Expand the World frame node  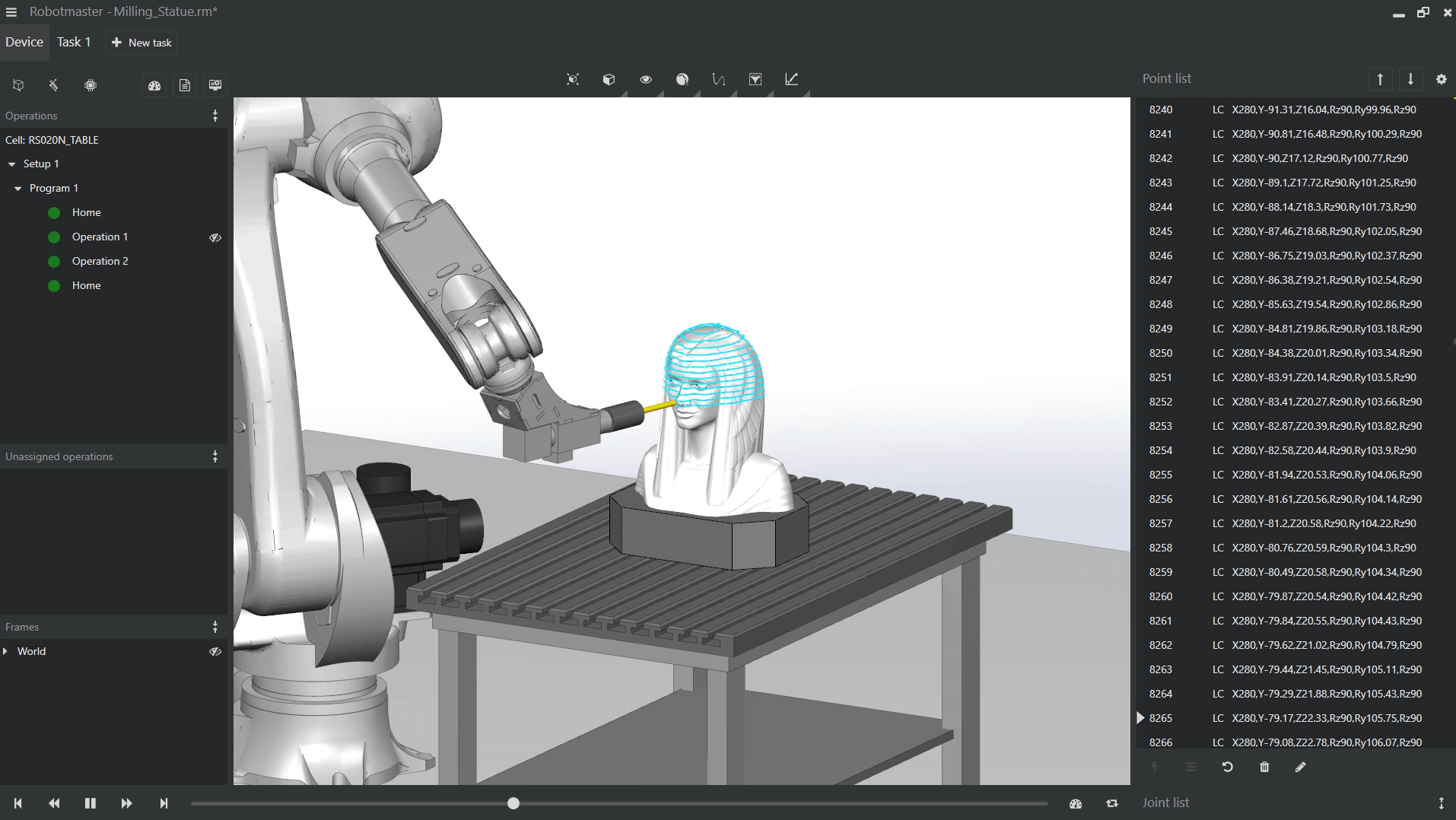[6, 651]
